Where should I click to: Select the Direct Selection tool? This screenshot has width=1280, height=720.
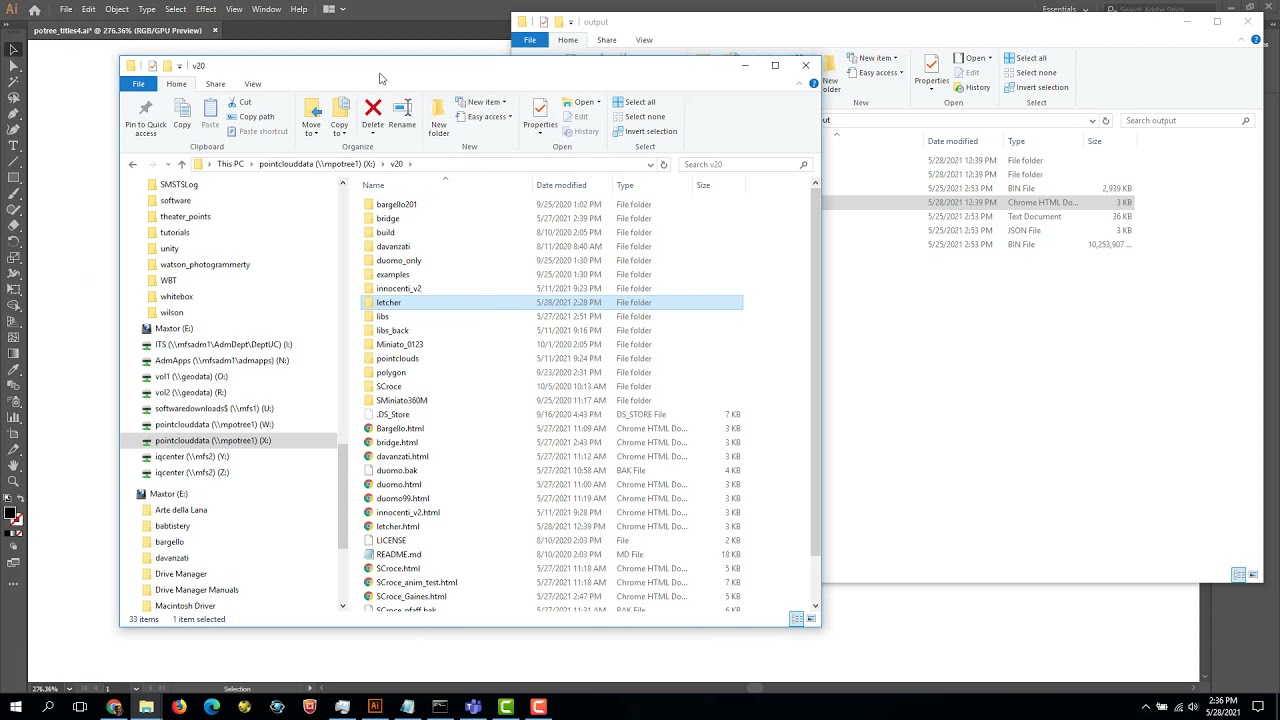coord(13,65)
